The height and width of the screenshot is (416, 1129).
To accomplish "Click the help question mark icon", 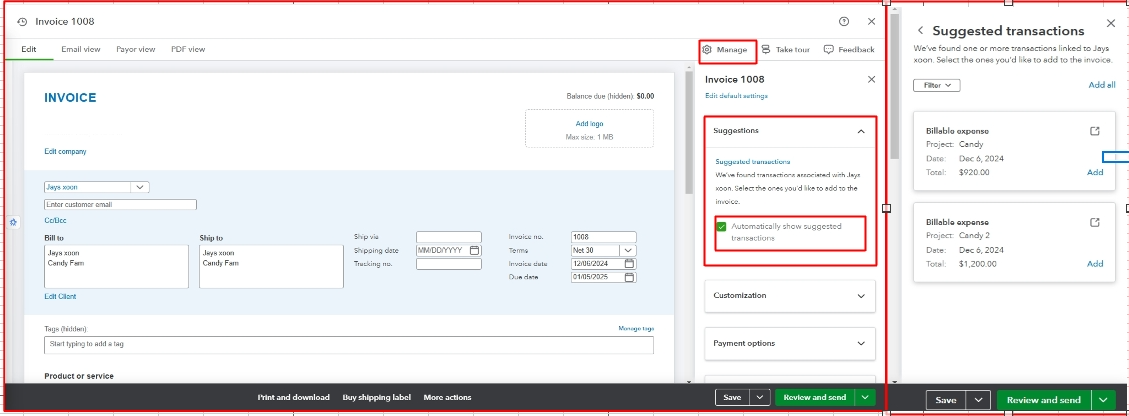I will tap(844, 22).
